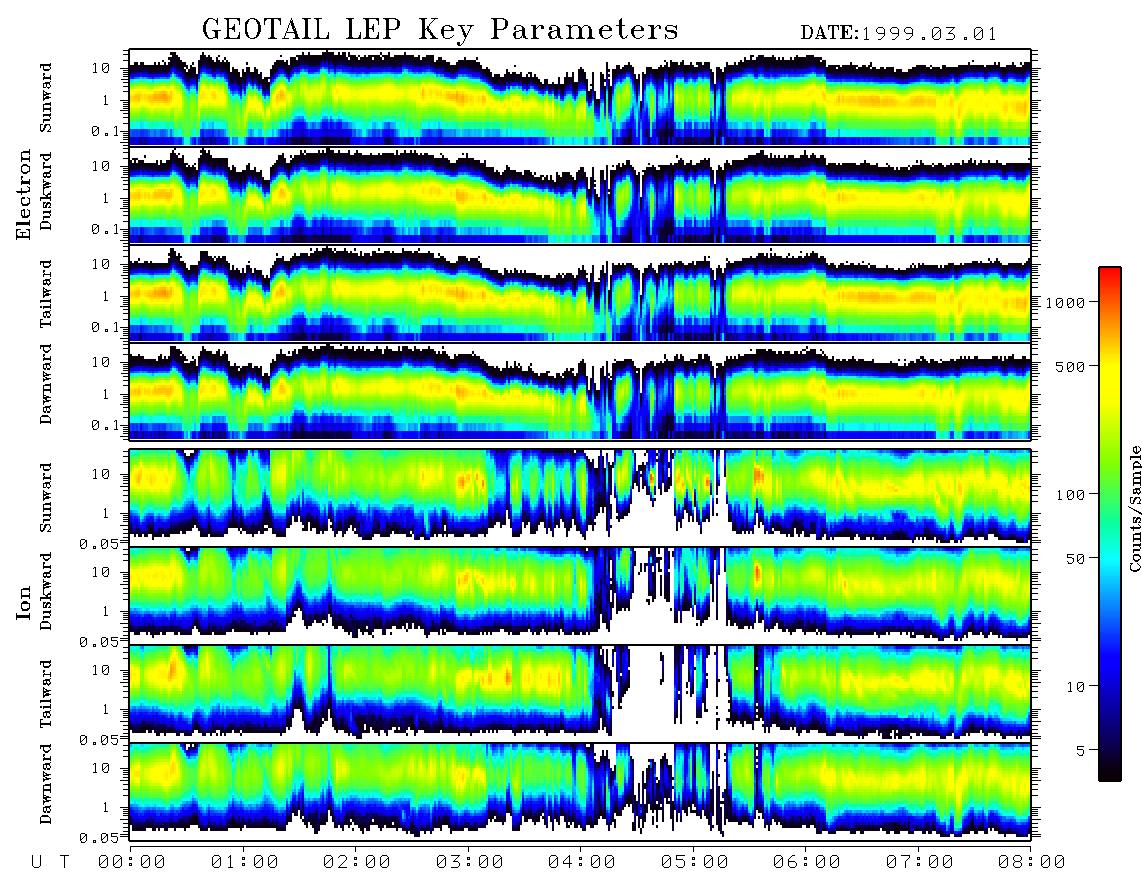This screenshot has width=1142, height=880.
Task: Click the 50 color bar tick label
Action: [1075, 559]
